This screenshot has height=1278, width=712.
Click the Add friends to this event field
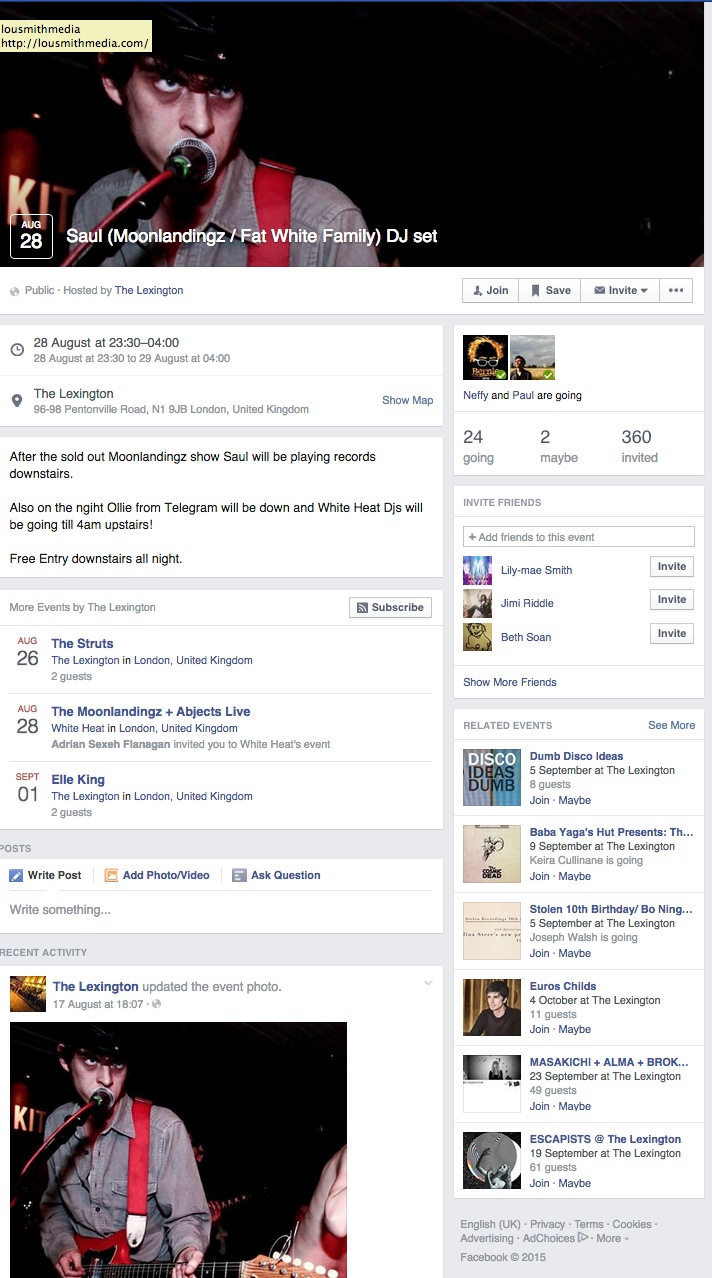click(x=579, y=537)
